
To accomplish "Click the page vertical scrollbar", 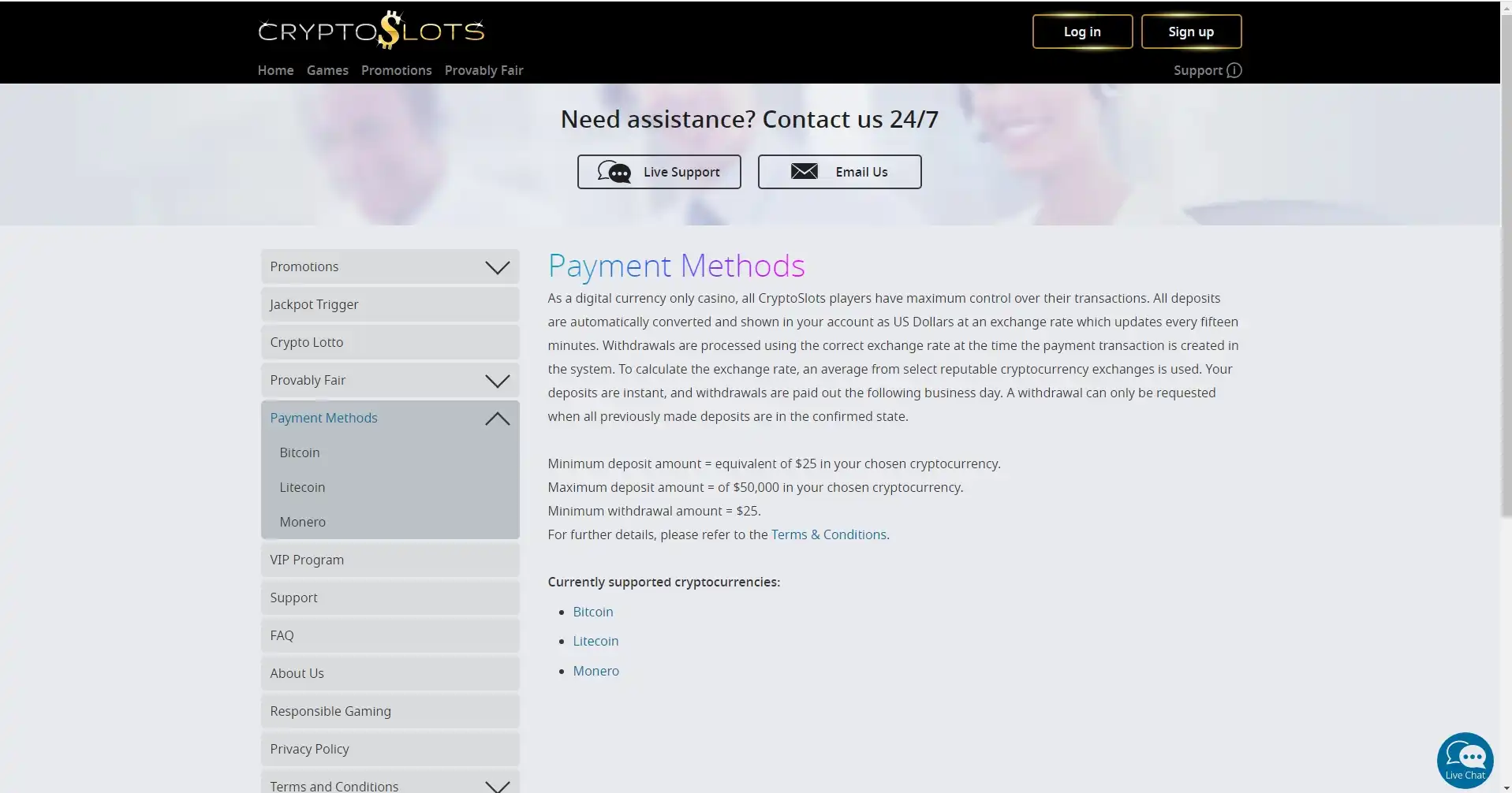I will point(1506,315).
